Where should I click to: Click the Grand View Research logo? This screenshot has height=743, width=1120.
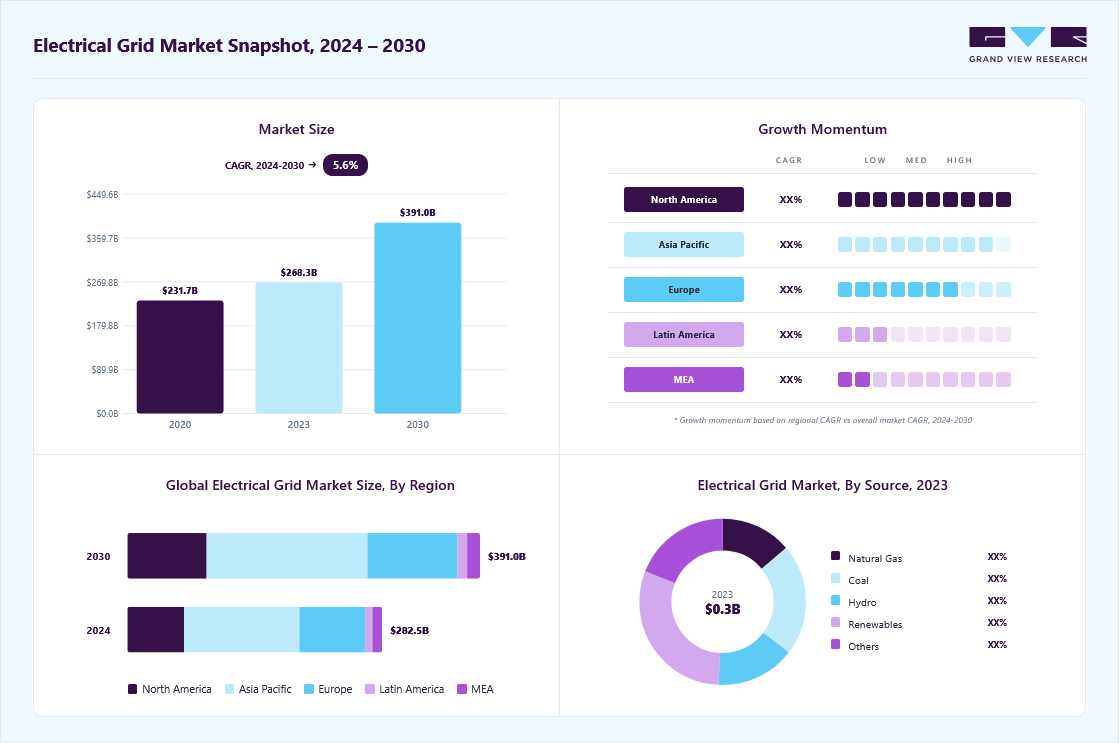[1028, 45]
